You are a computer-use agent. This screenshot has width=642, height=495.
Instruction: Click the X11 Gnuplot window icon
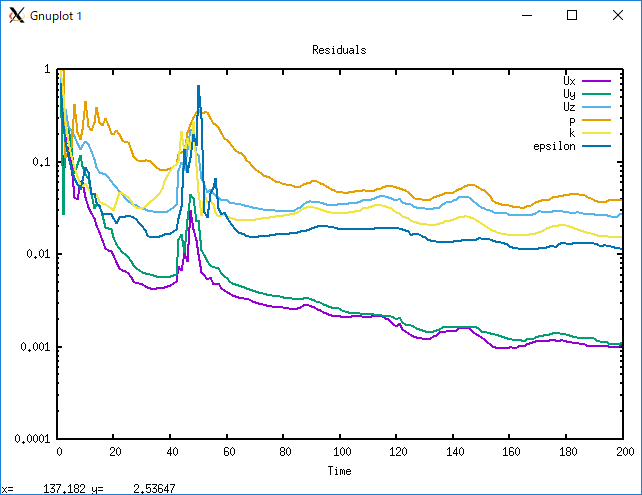pos(16,16)
